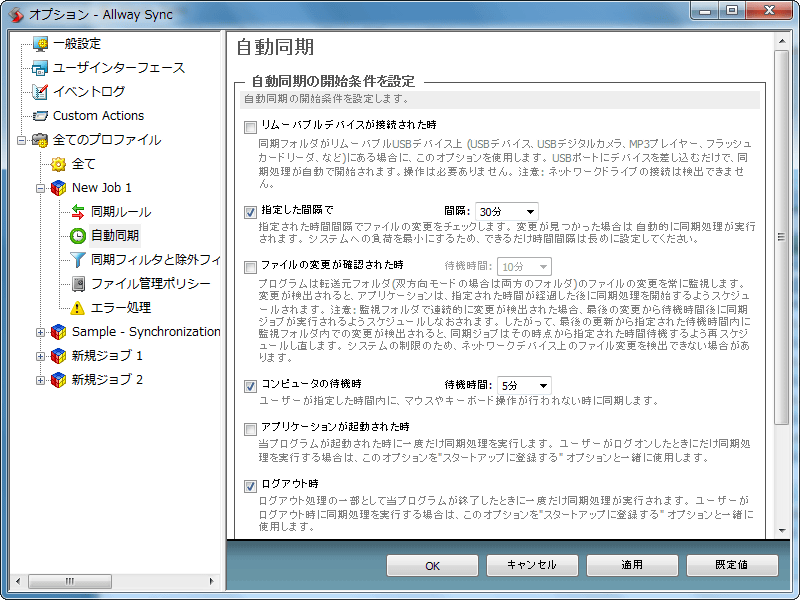This screenshot has height=600, width=800.
Task: Expand the 新規ジョブ 1 tree node
Action: [x=40, y=356]
